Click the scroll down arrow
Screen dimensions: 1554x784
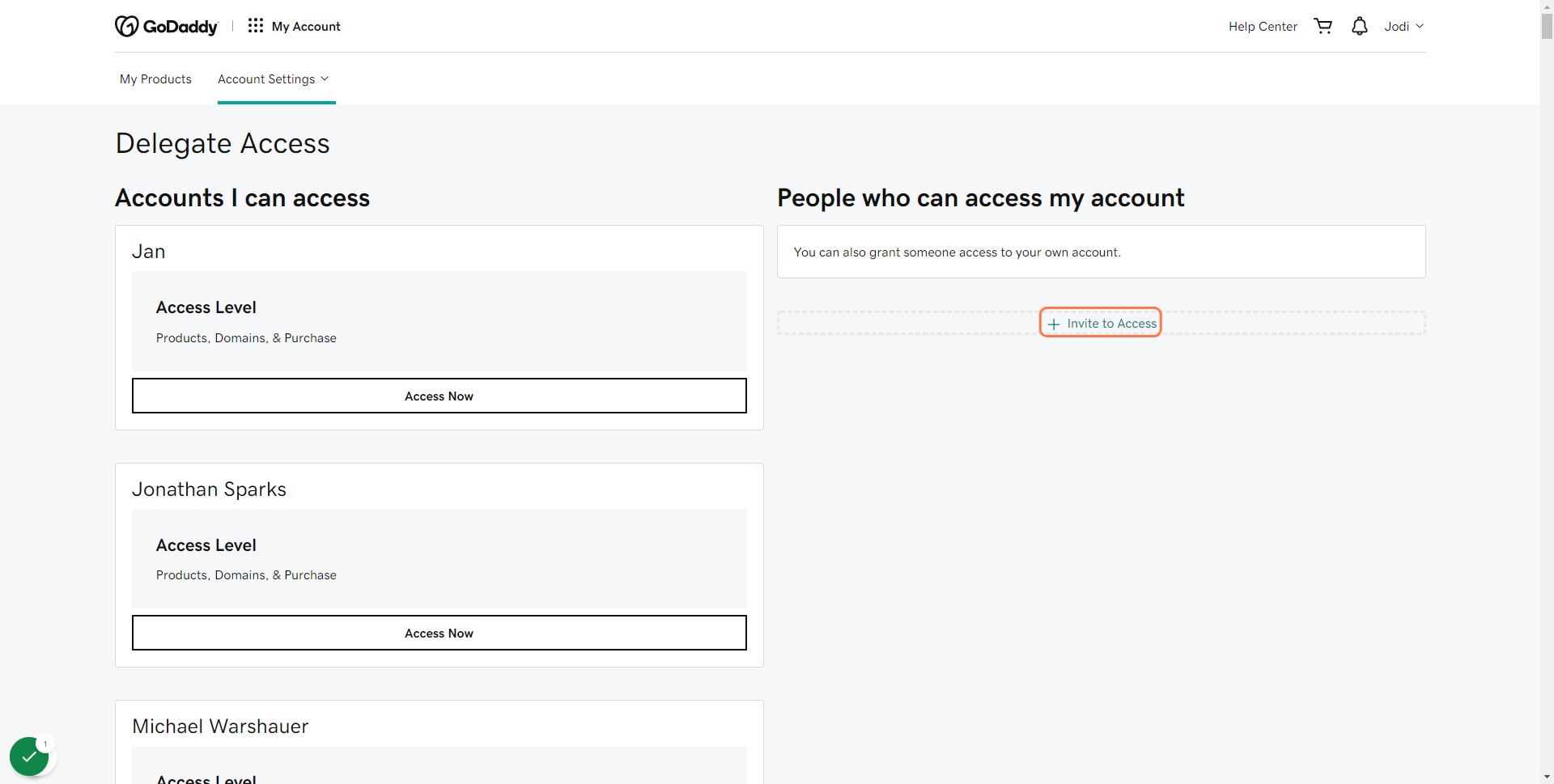point(1547,778)
